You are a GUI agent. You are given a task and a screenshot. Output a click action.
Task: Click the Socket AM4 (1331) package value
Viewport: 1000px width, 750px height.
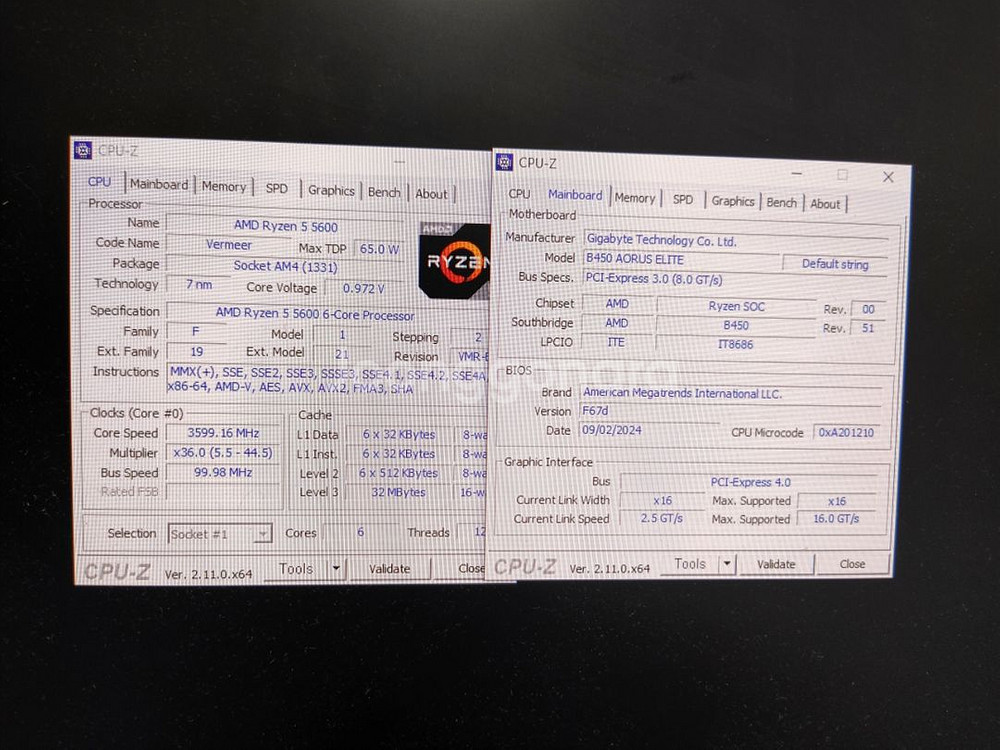tap(285, 267)
